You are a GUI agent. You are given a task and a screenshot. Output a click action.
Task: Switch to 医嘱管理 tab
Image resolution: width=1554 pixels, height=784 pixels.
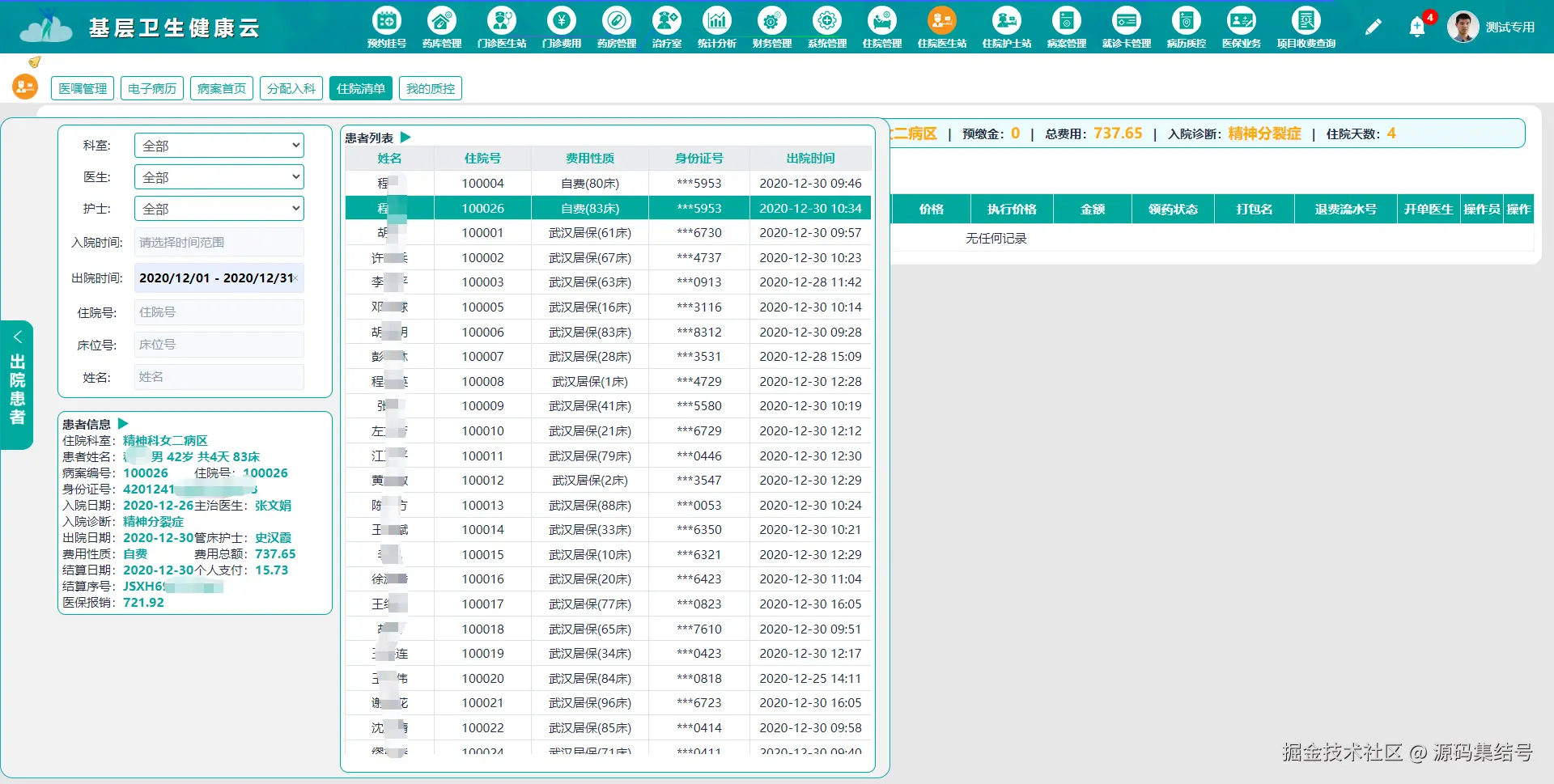click(83, 88)
